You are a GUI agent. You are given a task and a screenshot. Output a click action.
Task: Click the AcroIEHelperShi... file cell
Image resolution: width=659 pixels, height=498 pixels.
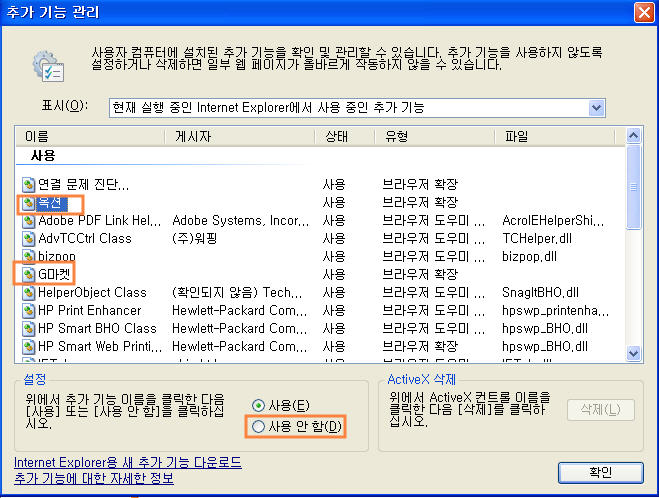[553, 221]
